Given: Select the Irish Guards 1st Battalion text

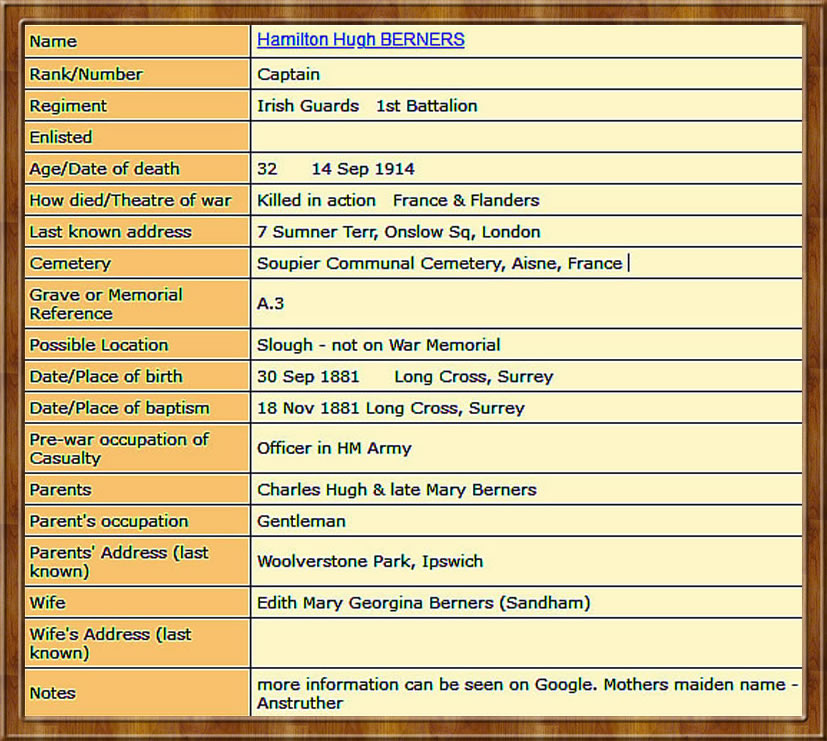Looking at the screenshot, I should click(366, 106).
